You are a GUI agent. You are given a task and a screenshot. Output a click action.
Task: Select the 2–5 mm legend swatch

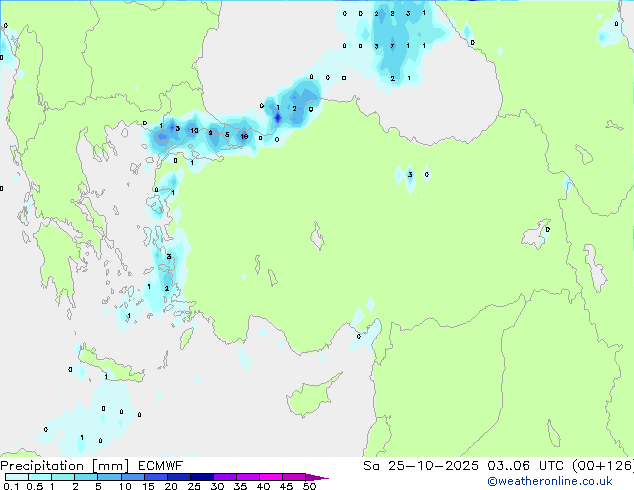coord(86,477)
